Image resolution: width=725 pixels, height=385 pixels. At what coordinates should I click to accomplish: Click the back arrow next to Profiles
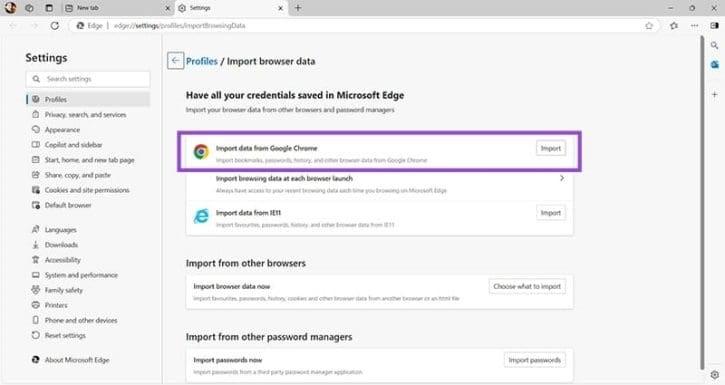pos(175,61)
